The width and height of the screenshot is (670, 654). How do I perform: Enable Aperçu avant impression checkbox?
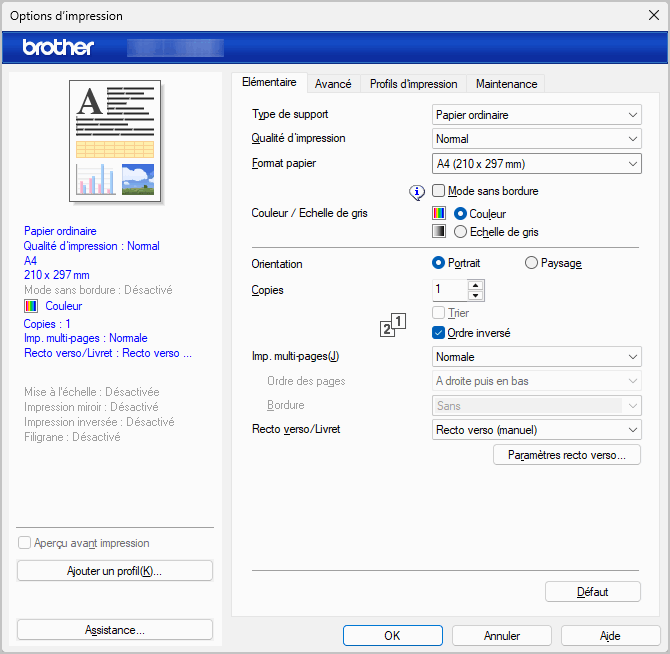click(x=24, y=543)
